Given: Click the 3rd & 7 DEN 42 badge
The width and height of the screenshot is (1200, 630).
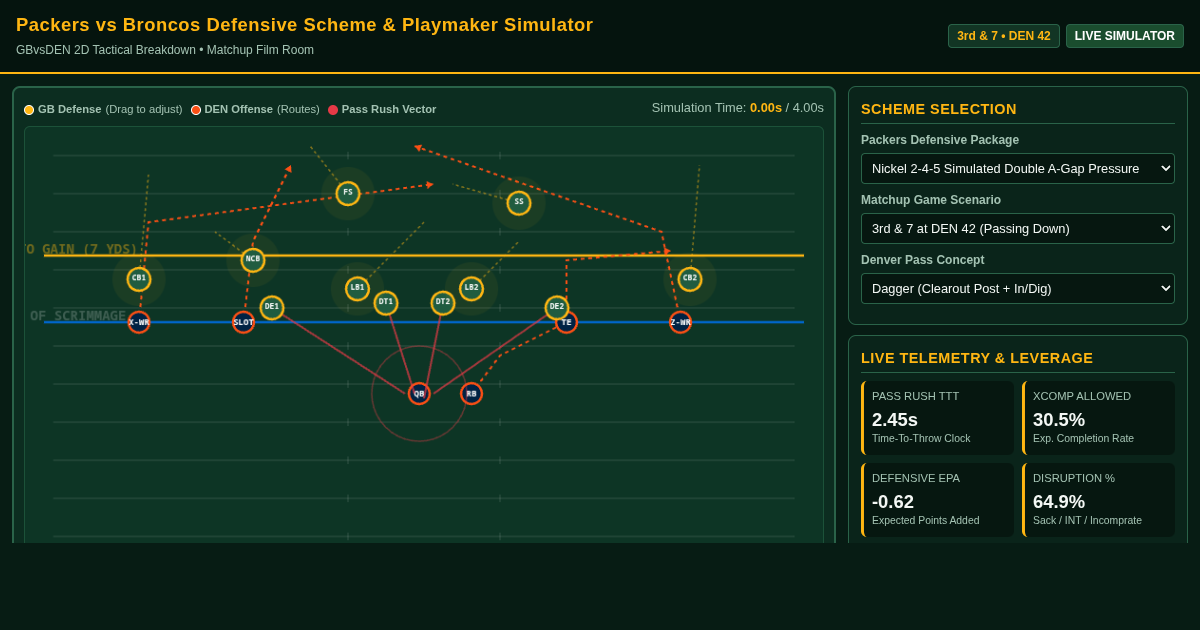Looking at the screenshot, I should coord(1004,36).
